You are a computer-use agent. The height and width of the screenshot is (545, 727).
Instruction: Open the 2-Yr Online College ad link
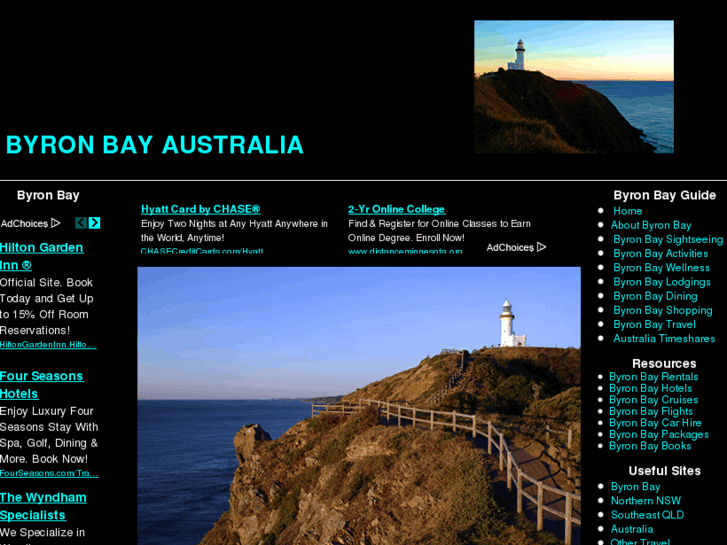coord(396,209)
